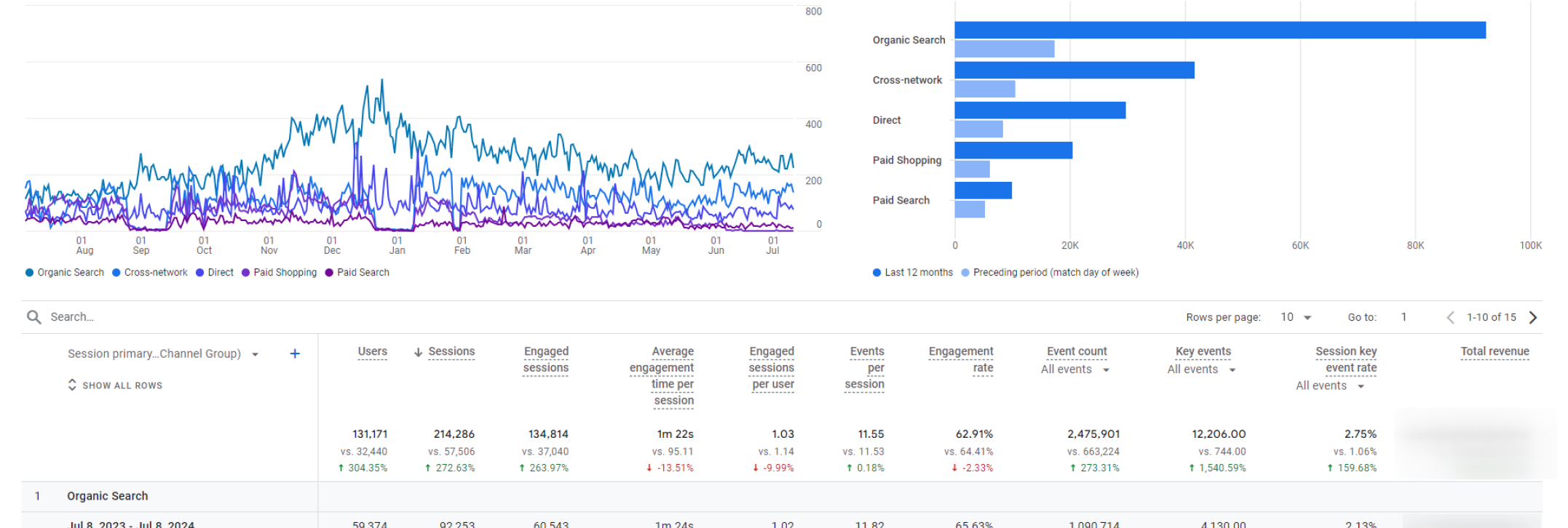Go to previous page of rows
This screenshot has width=1568, height=528.
click(x=1450, y=317)
